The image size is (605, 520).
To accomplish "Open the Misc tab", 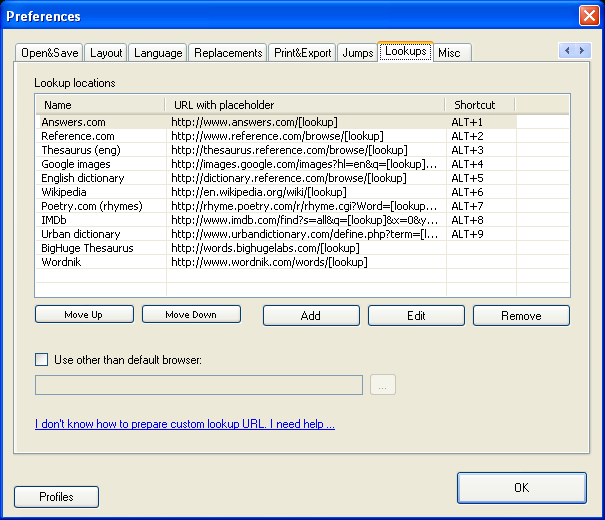I will [452, 52].
